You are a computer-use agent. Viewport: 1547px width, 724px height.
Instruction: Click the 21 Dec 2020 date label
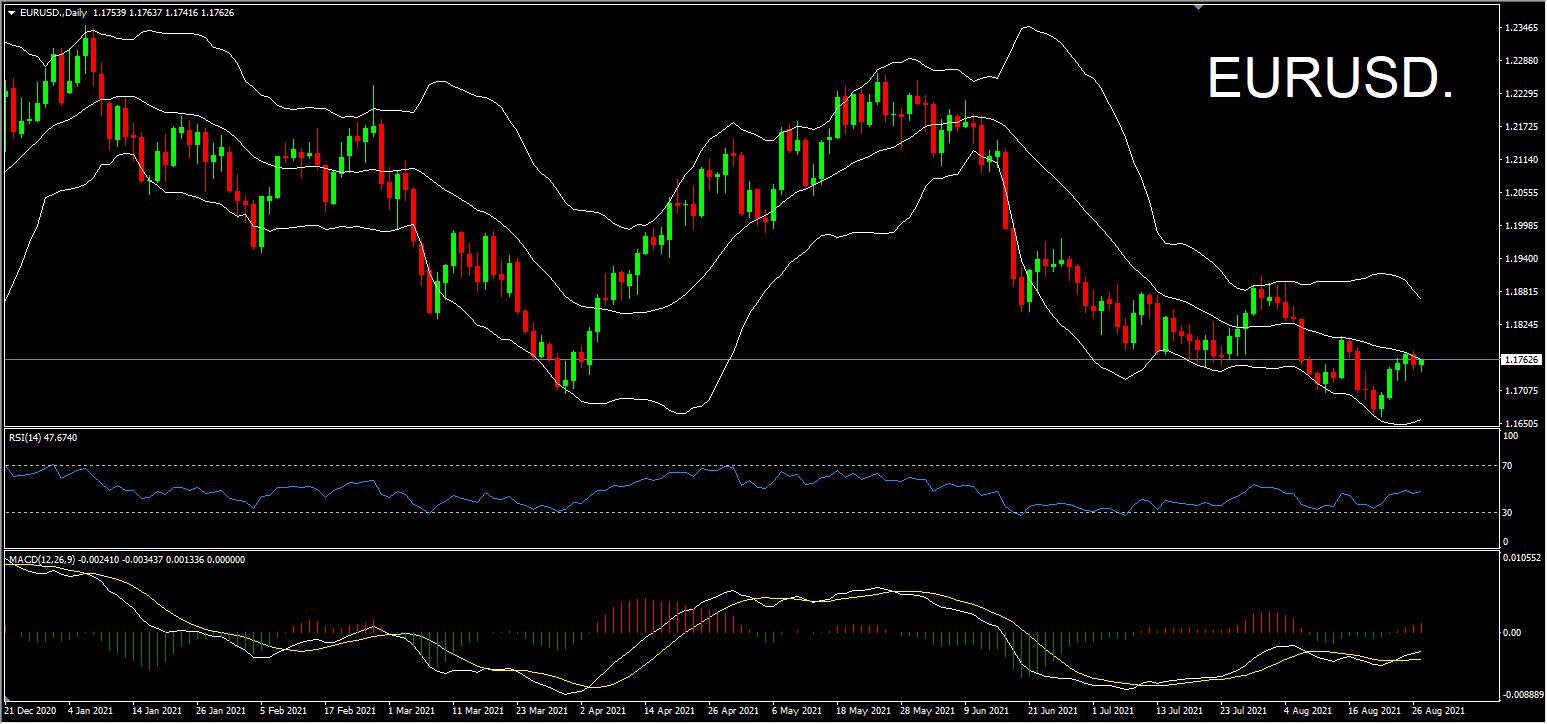coord(30,710)
